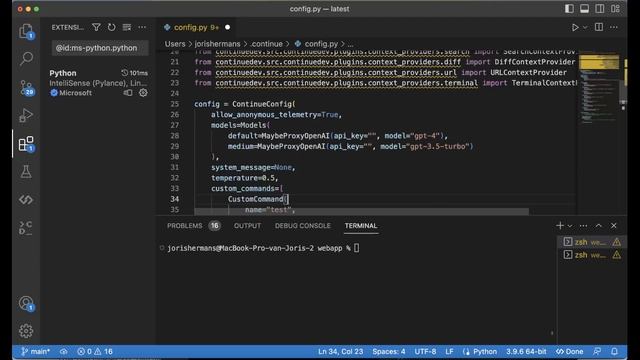Select the Terminal tab
This screenshot has height=360, width=640.
click(x=361, y=226)
